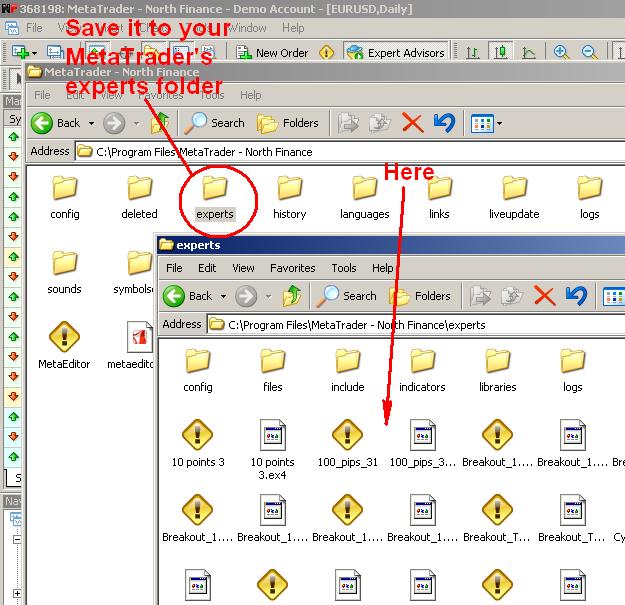Select the 10 points 3 source file
Screen dimensions: 625x605
(198, 443)
